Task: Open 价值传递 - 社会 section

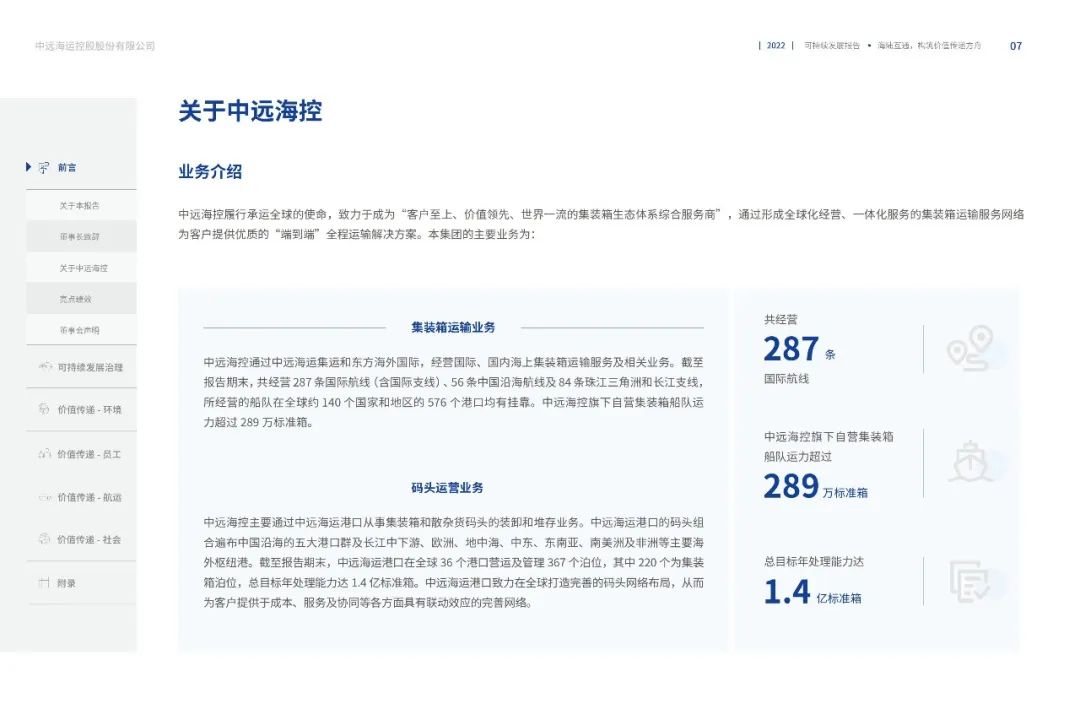Action: coord(89,539)
